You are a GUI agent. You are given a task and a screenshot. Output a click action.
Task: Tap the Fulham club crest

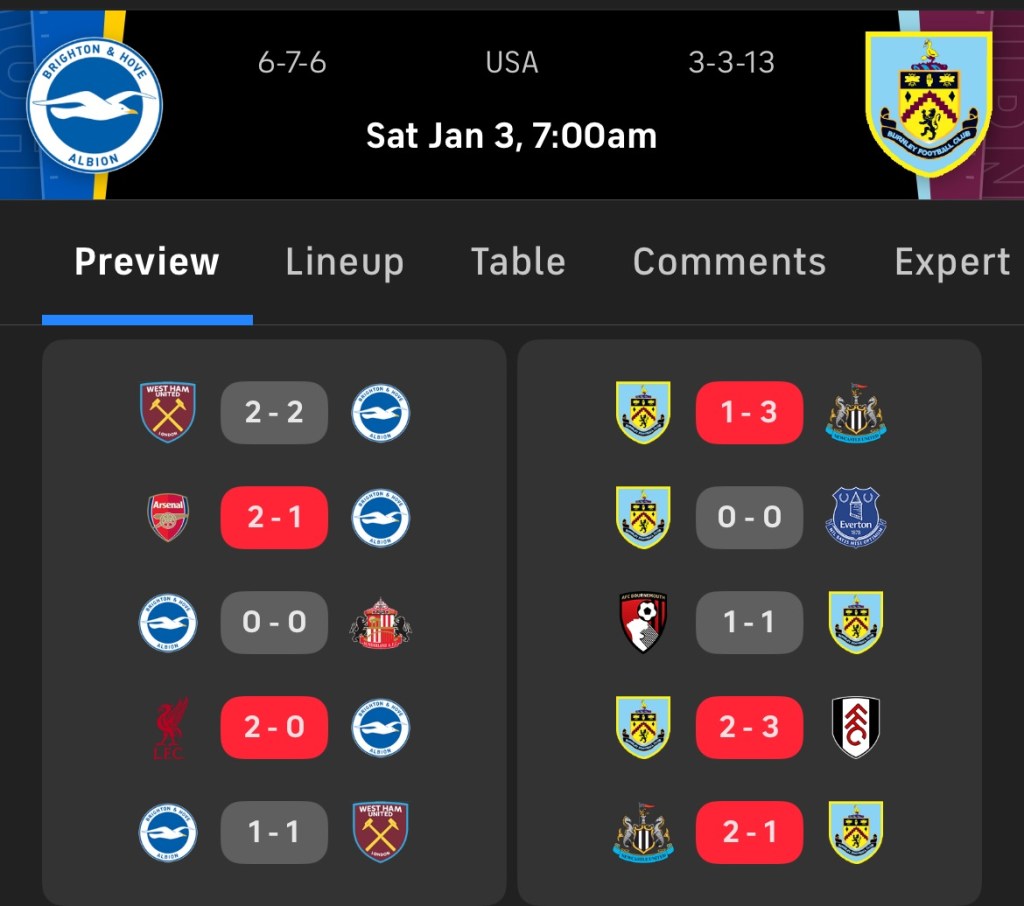856,727
